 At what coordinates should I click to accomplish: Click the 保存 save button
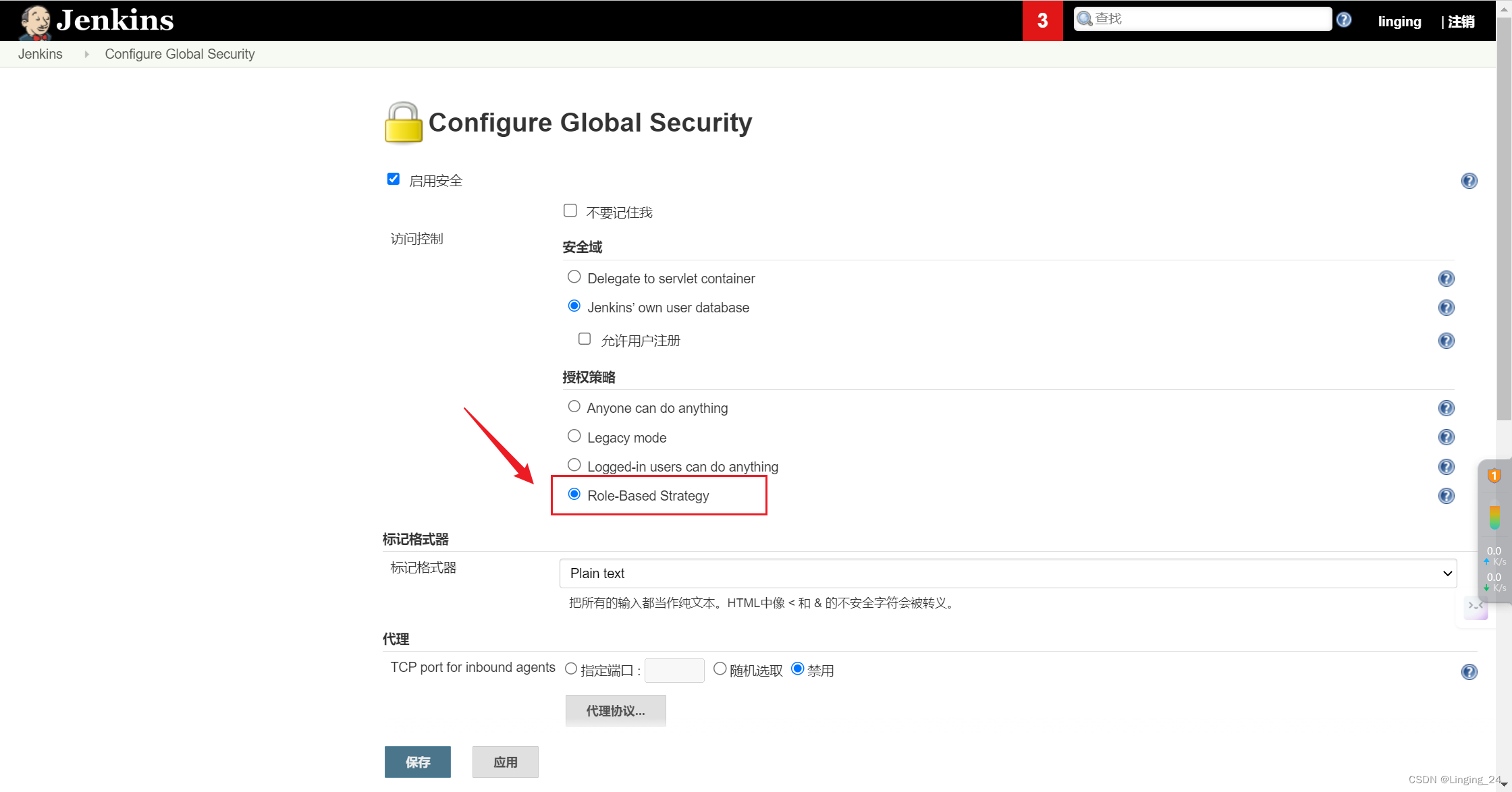[418, 762]
